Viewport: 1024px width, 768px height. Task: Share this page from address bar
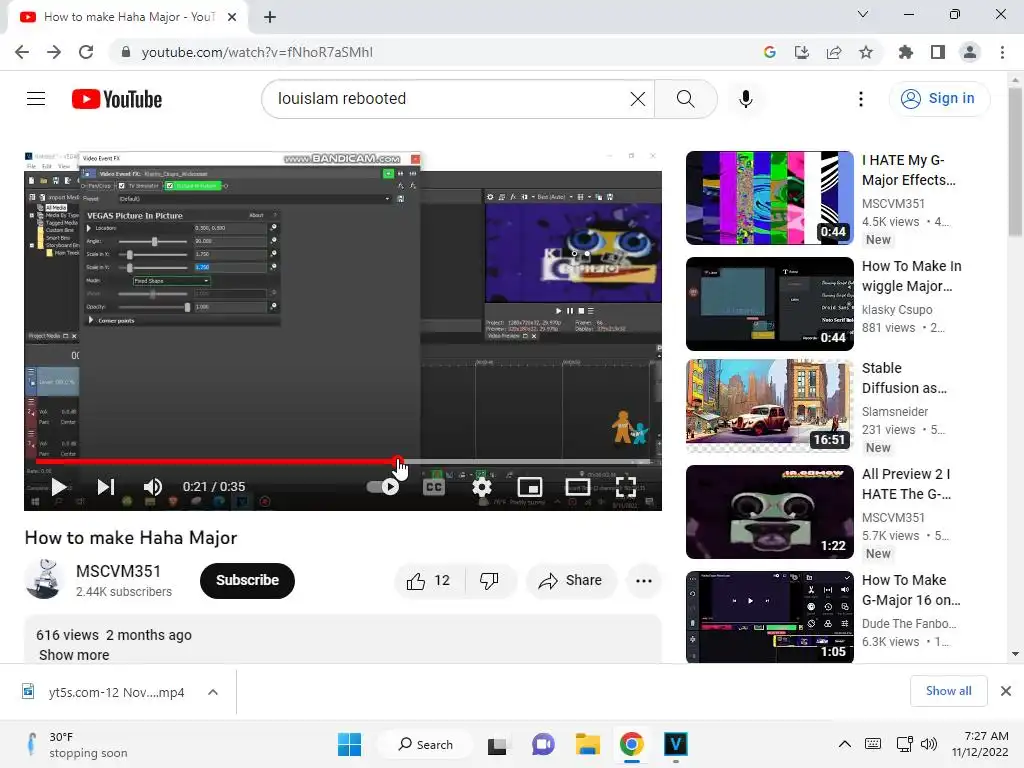click(x=834, y=52)
